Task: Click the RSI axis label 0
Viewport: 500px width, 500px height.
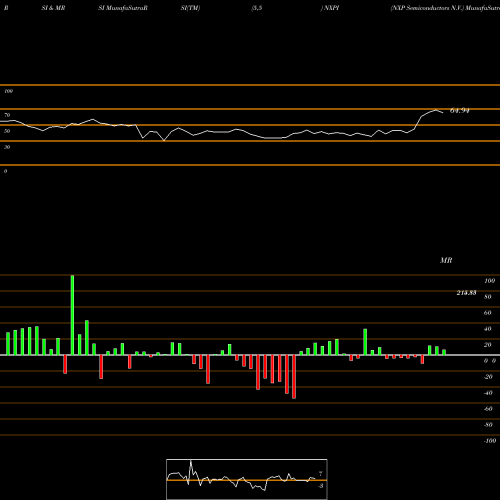Action: tap(5, 171)
